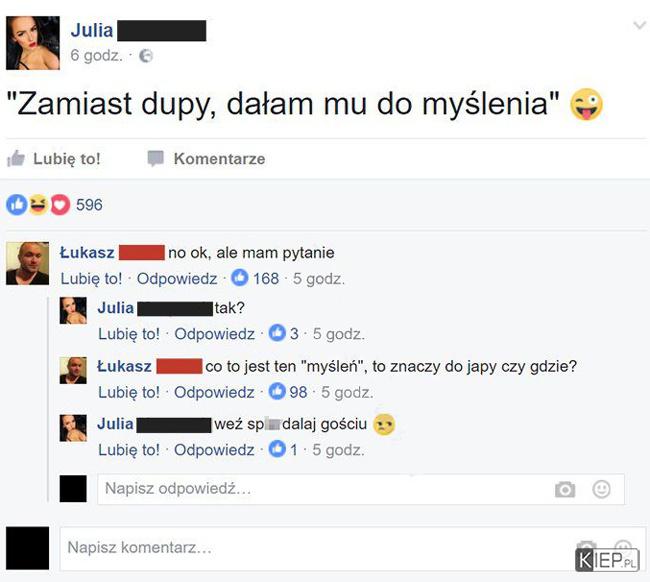Open the blue like reaction icon list
The width and height of the screenshot is (650, 582).
pyautogui.click(x=17, y=205)
